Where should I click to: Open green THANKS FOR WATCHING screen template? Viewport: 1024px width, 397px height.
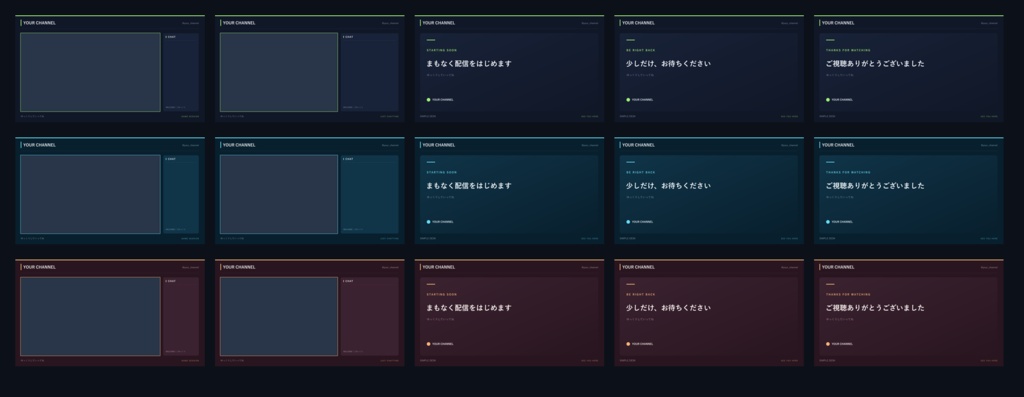pos(908,69)
